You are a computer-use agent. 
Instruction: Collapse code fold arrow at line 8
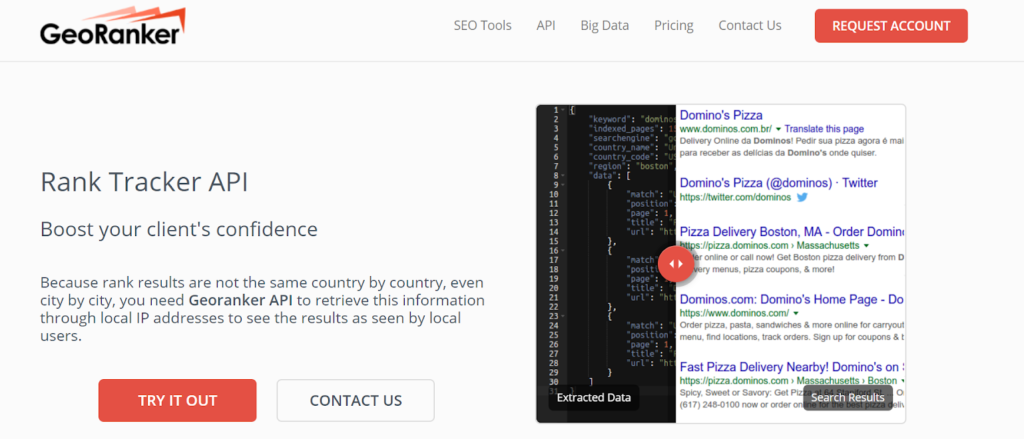564,176
